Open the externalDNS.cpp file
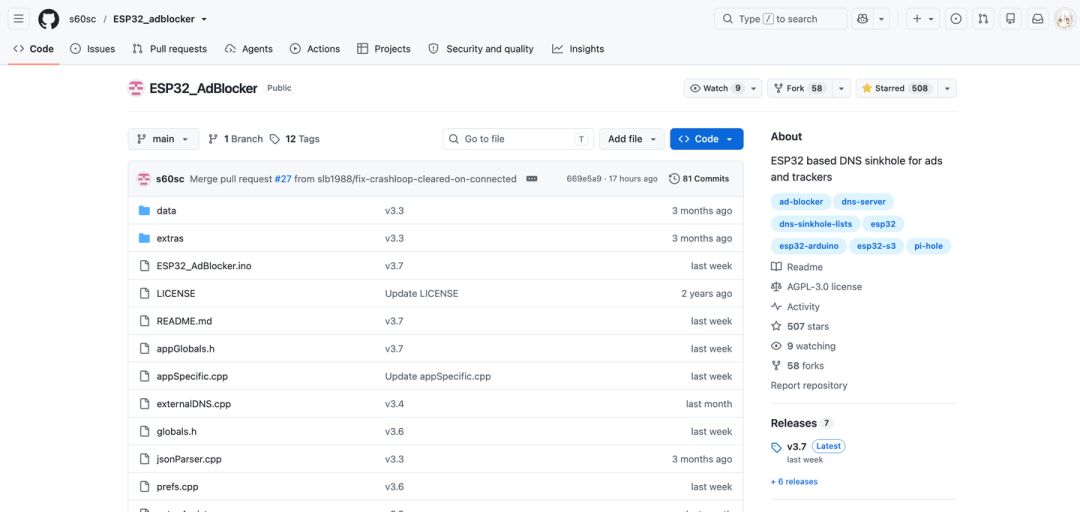The image size is (1080, 512). [x=194, y=404]
